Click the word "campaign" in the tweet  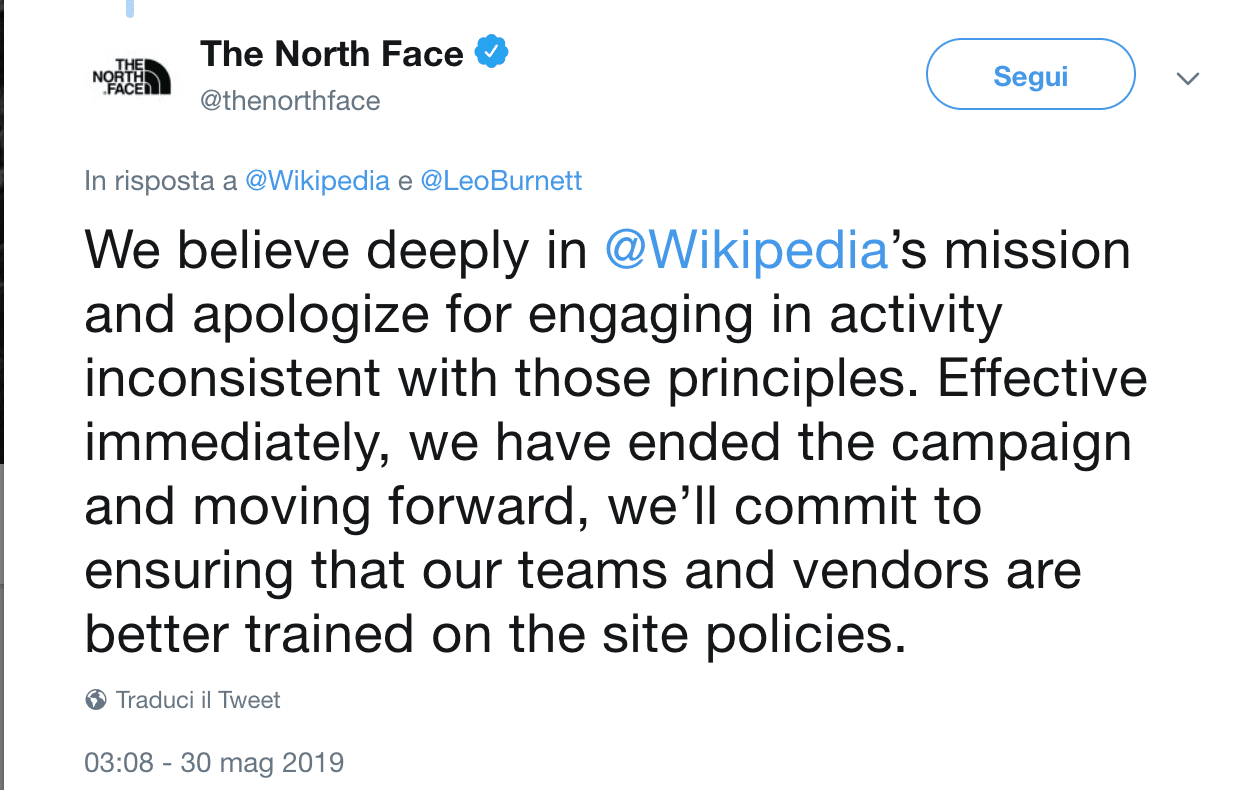[x=1010, y=444]
